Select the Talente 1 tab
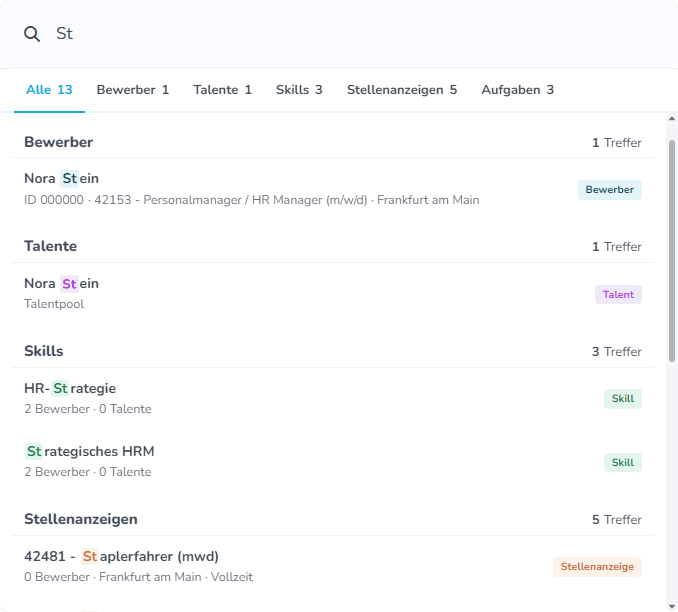Screen dimensions: 678x612 tap(222, 90)
